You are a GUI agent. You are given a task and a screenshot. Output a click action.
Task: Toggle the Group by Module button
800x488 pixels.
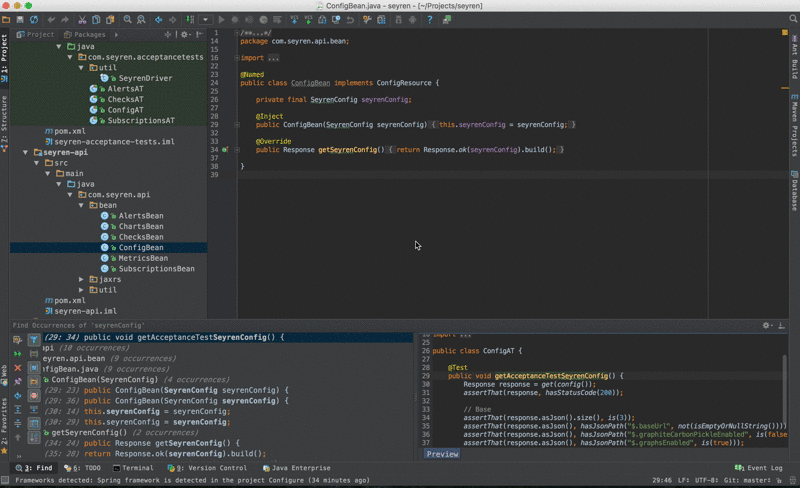(34, 354)
